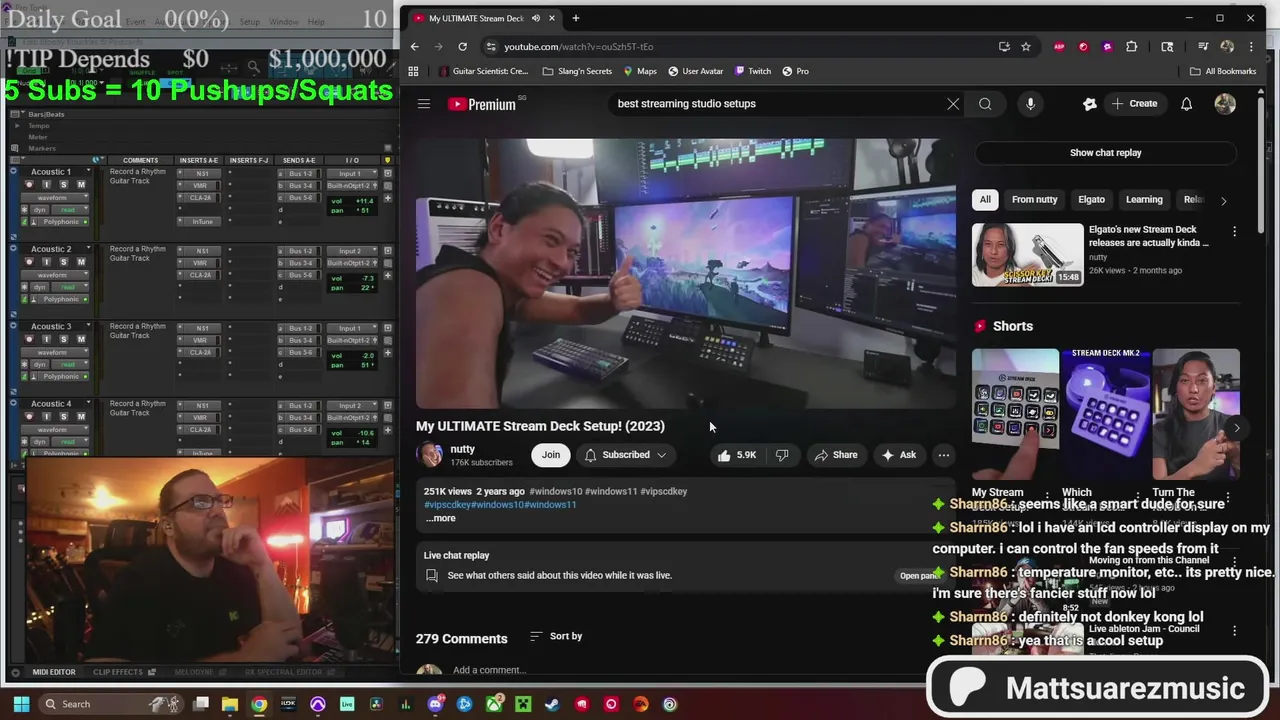This screenshot has height=720, width=1280.
Task: Go to YouTube Premium home logo
Action: pos(482,104)
